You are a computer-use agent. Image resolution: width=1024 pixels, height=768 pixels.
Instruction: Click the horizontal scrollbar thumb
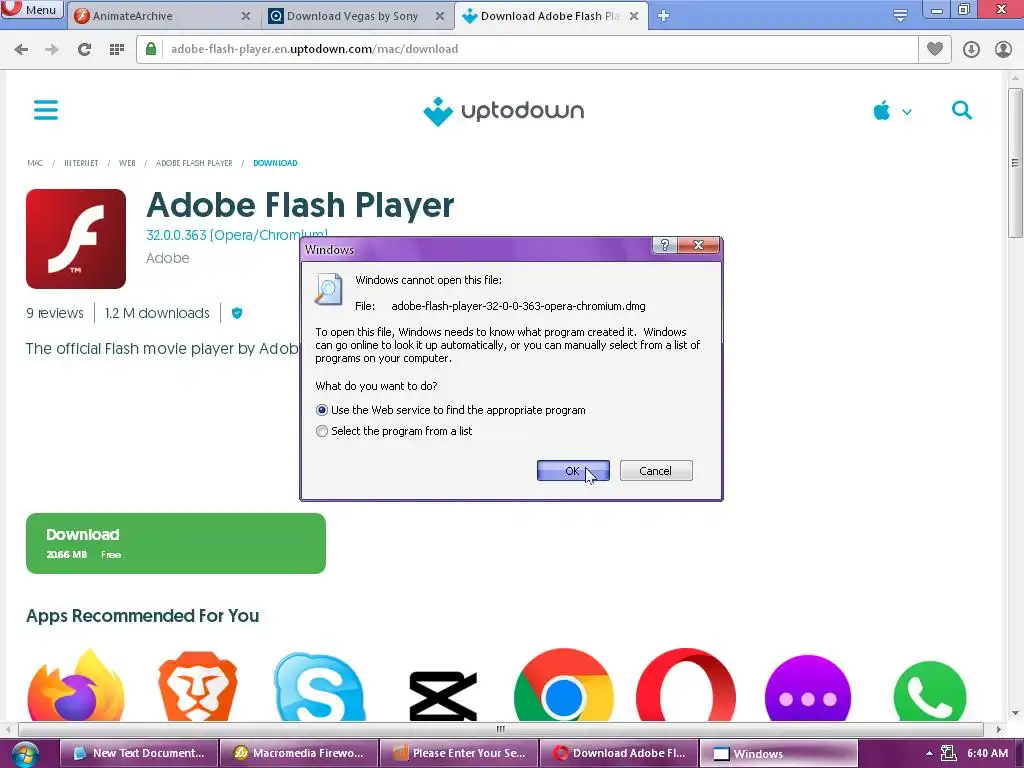500,729
